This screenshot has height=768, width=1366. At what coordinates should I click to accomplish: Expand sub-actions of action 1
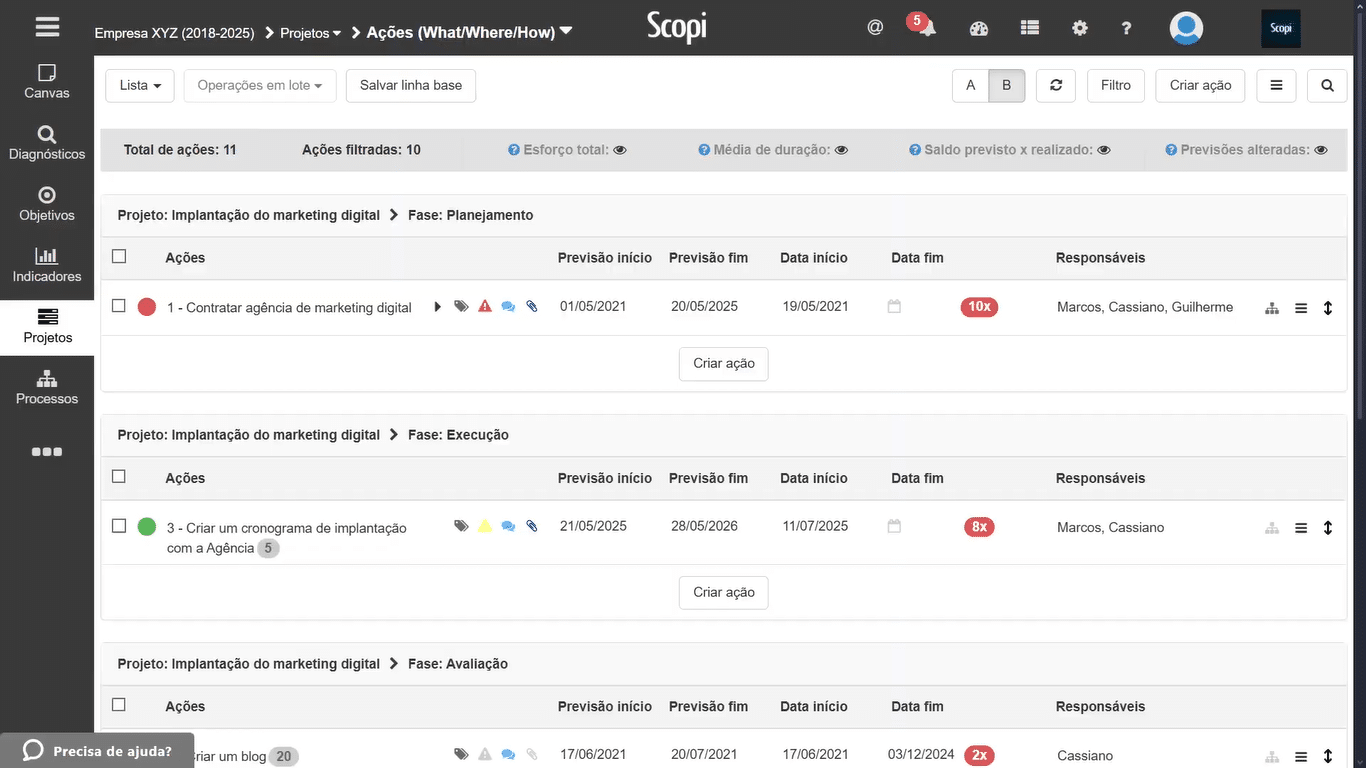[x=437, y=307]
